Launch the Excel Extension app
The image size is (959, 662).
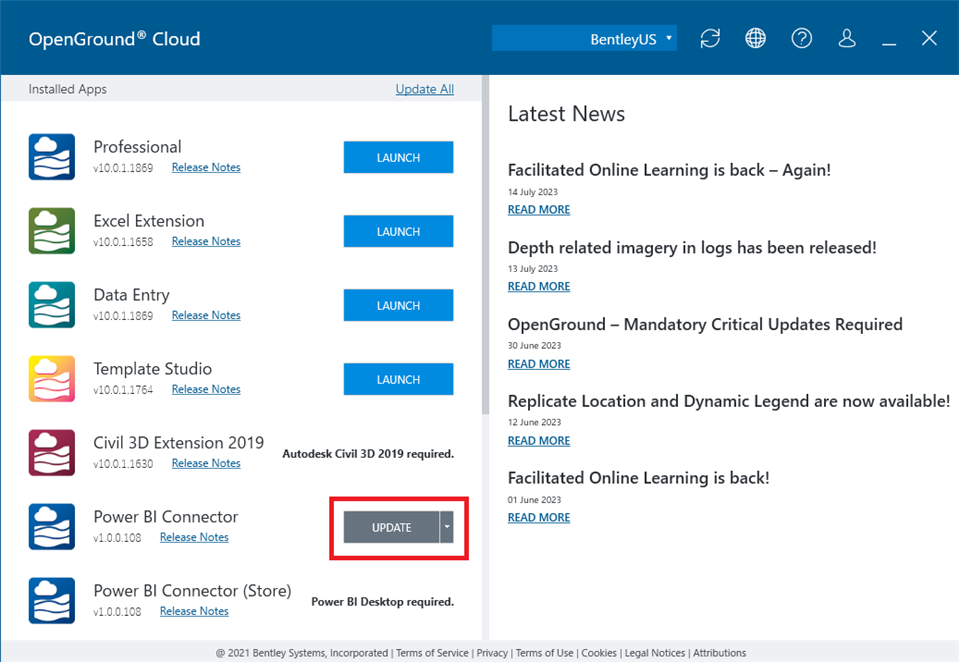(x=398, y=231)
